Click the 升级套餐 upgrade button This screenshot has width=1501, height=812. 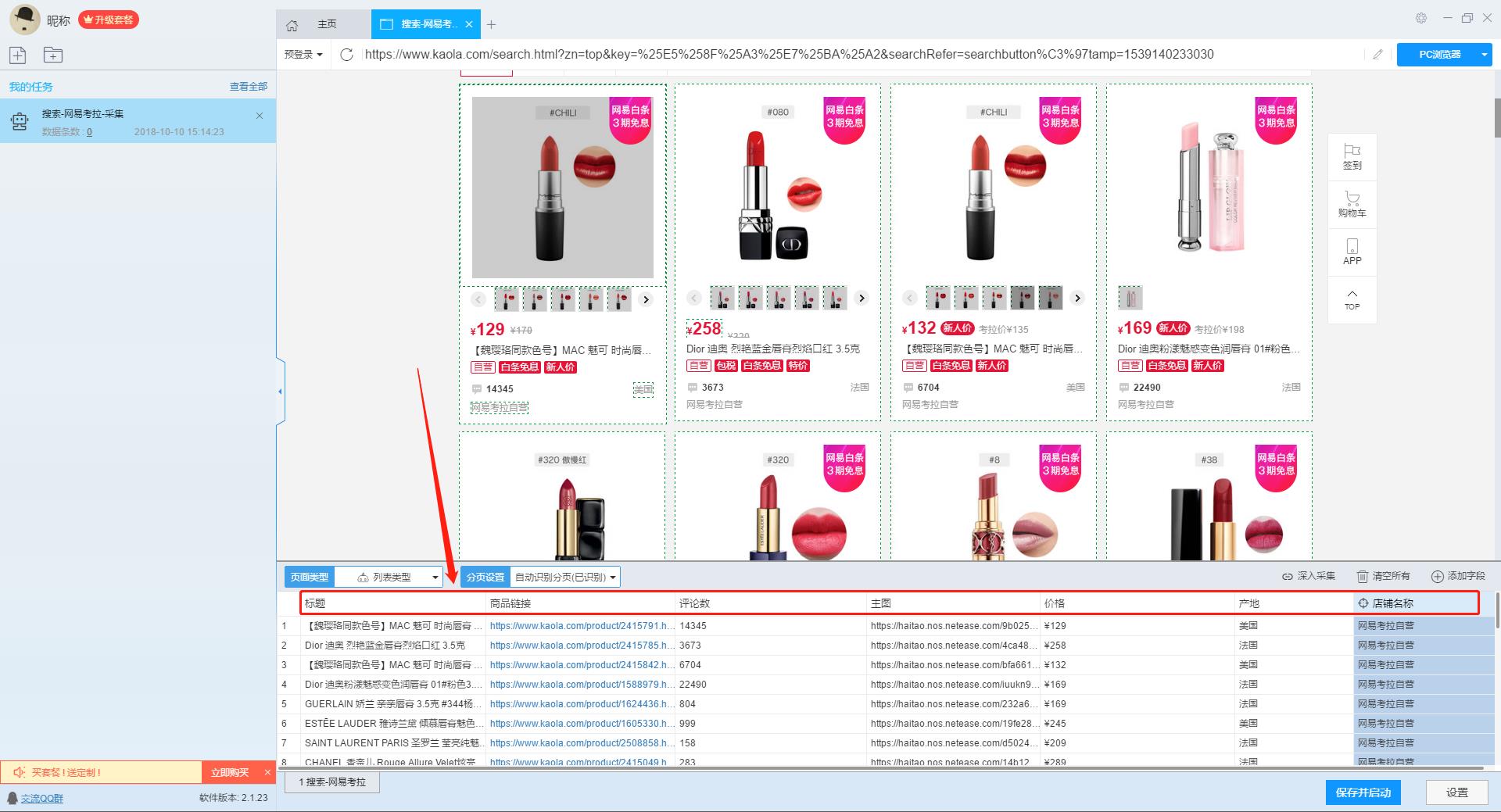tap(109, 20)
